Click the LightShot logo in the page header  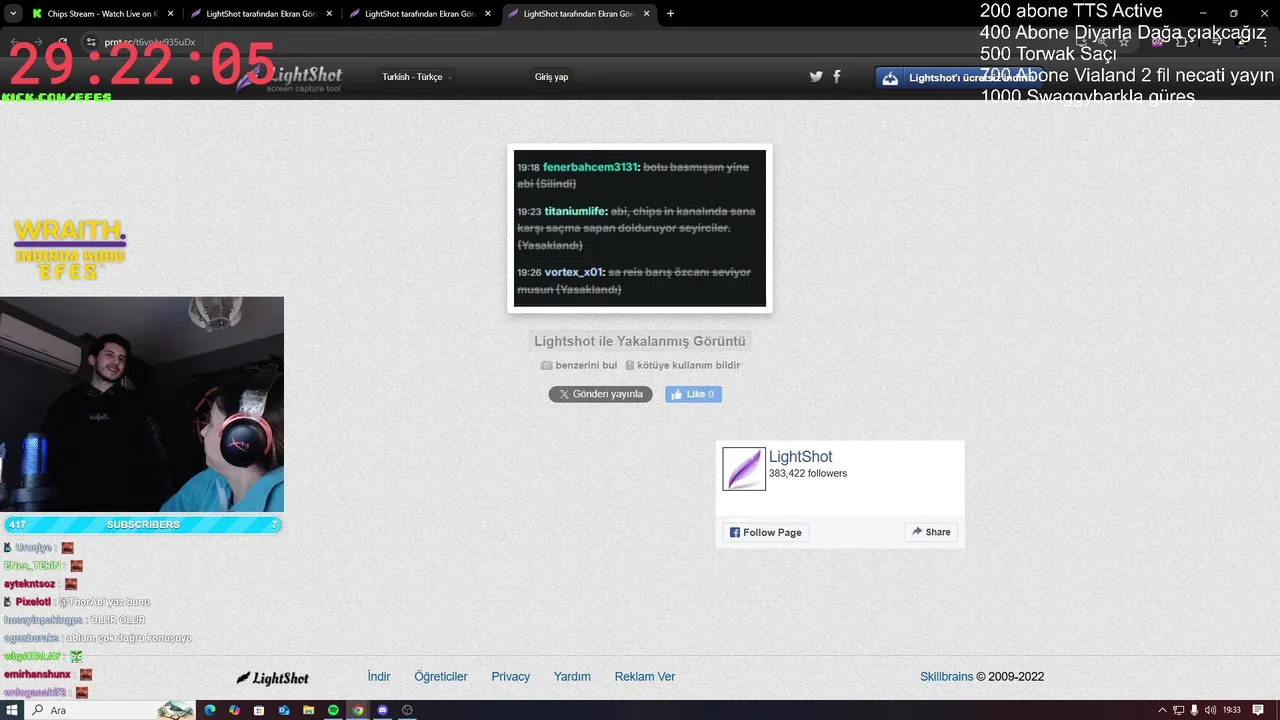290,78
